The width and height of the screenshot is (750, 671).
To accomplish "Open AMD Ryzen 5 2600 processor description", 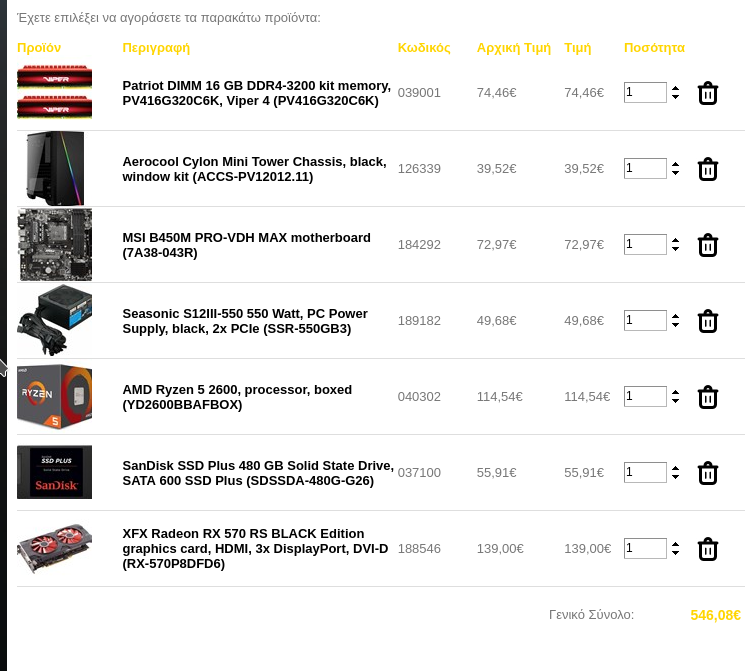I will pos(237,397).
